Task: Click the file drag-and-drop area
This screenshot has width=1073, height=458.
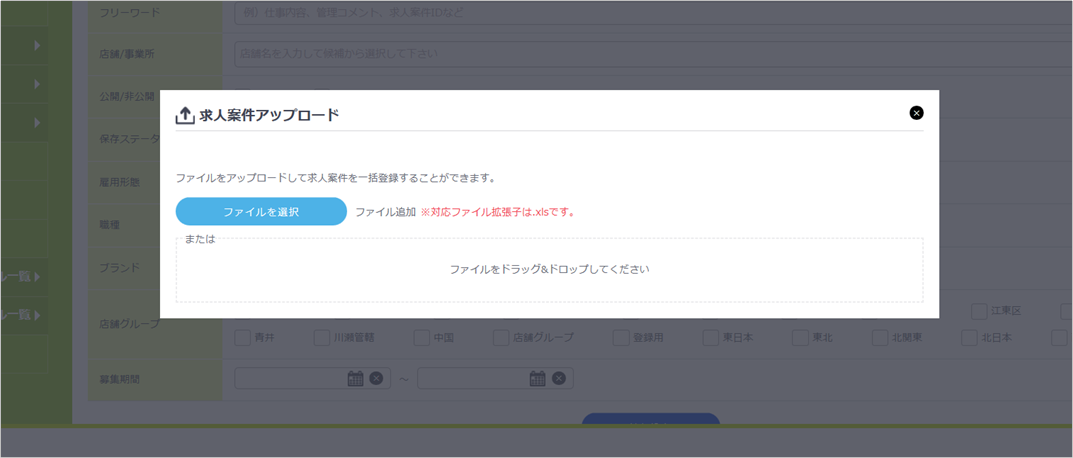Action: (x=549, y=270)
